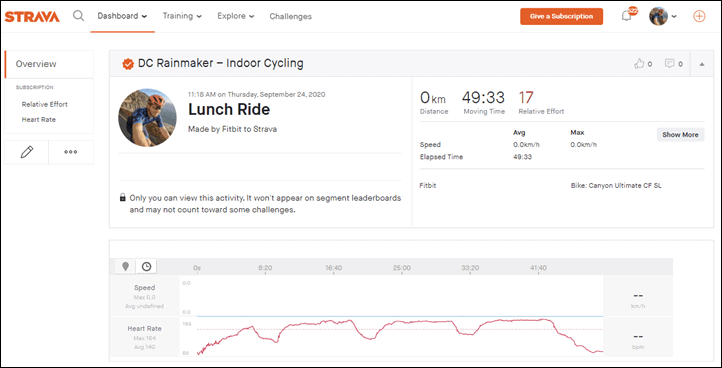The width and height of the screenshot is (722, 368).
Task: Open the Relative Effort sidebar link
Action: coord(45,105)
